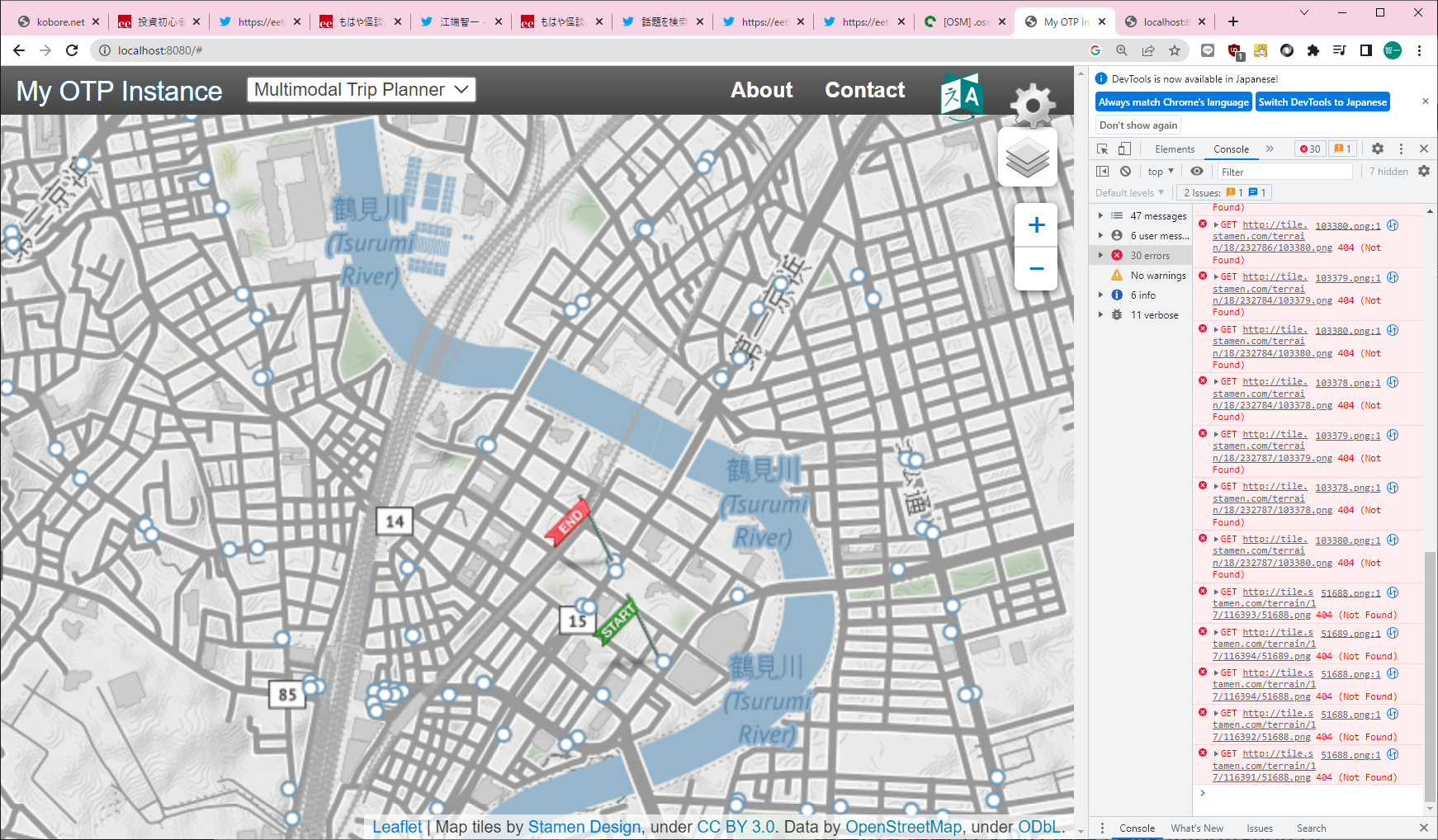Expand the 30 errors group
1438x840 pixels.
click(1100, 256)
